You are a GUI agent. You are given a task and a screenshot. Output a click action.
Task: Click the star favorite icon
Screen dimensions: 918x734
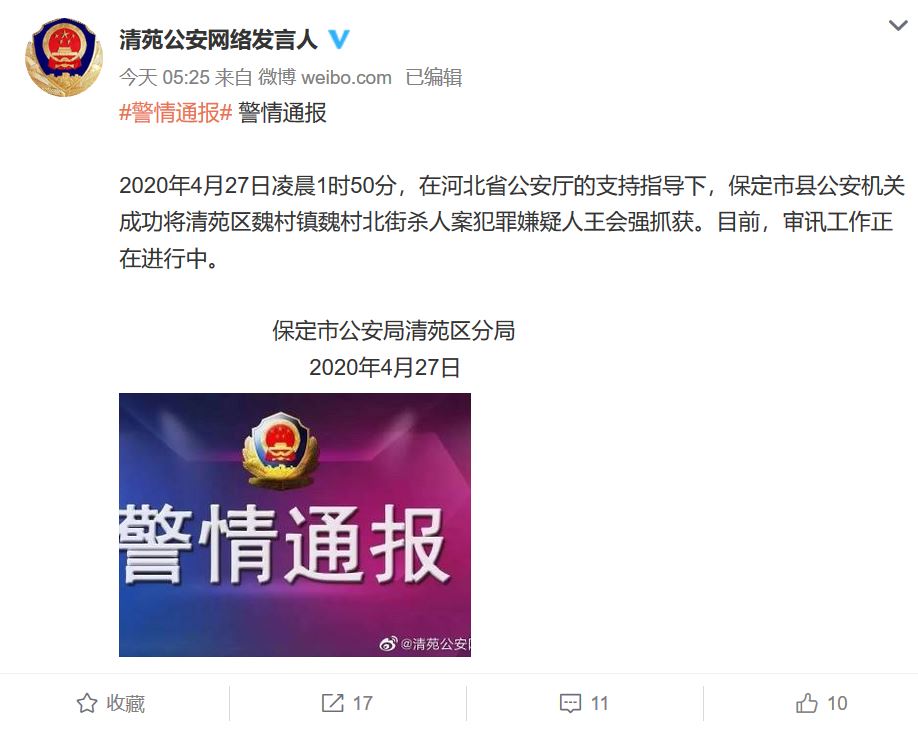(x=87, y=703)
